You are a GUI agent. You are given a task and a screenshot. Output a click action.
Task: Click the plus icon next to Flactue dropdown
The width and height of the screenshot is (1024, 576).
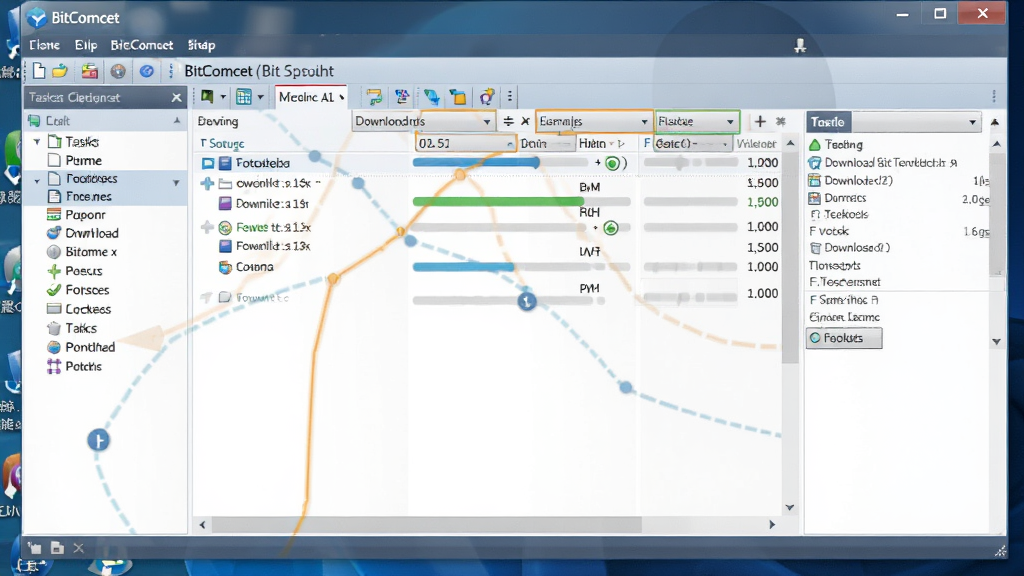(760, 121)
